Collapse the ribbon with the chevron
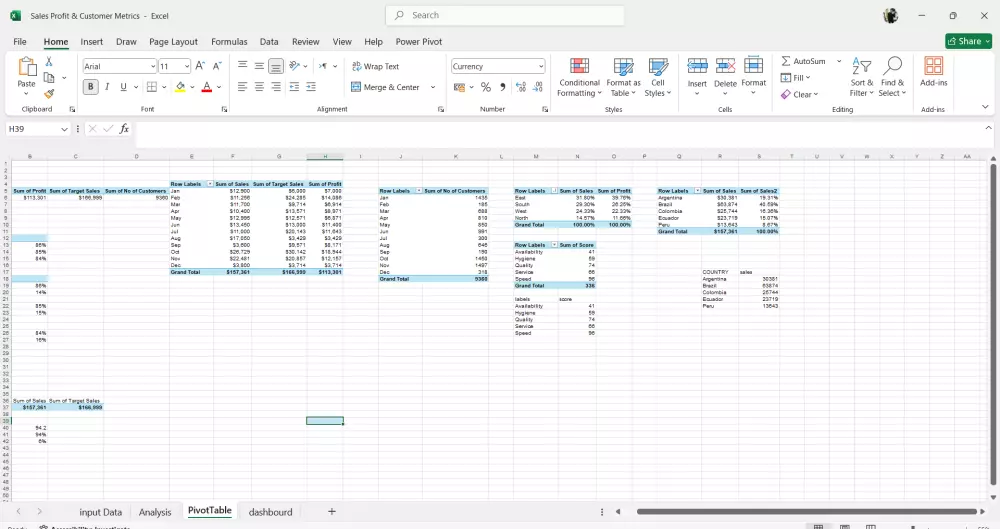The width and height of the screenshot is (1000, 529). (985, 107)
